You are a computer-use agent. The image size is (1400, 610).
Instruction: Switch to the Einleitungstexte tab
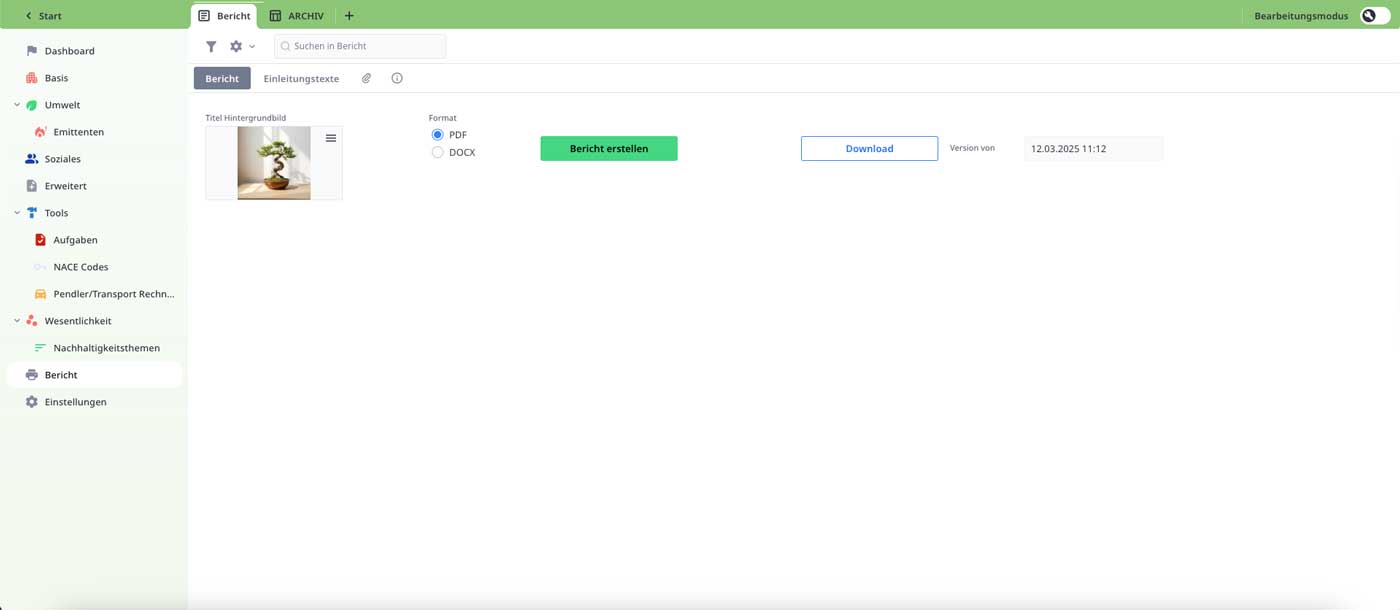(x=301, y=77)
